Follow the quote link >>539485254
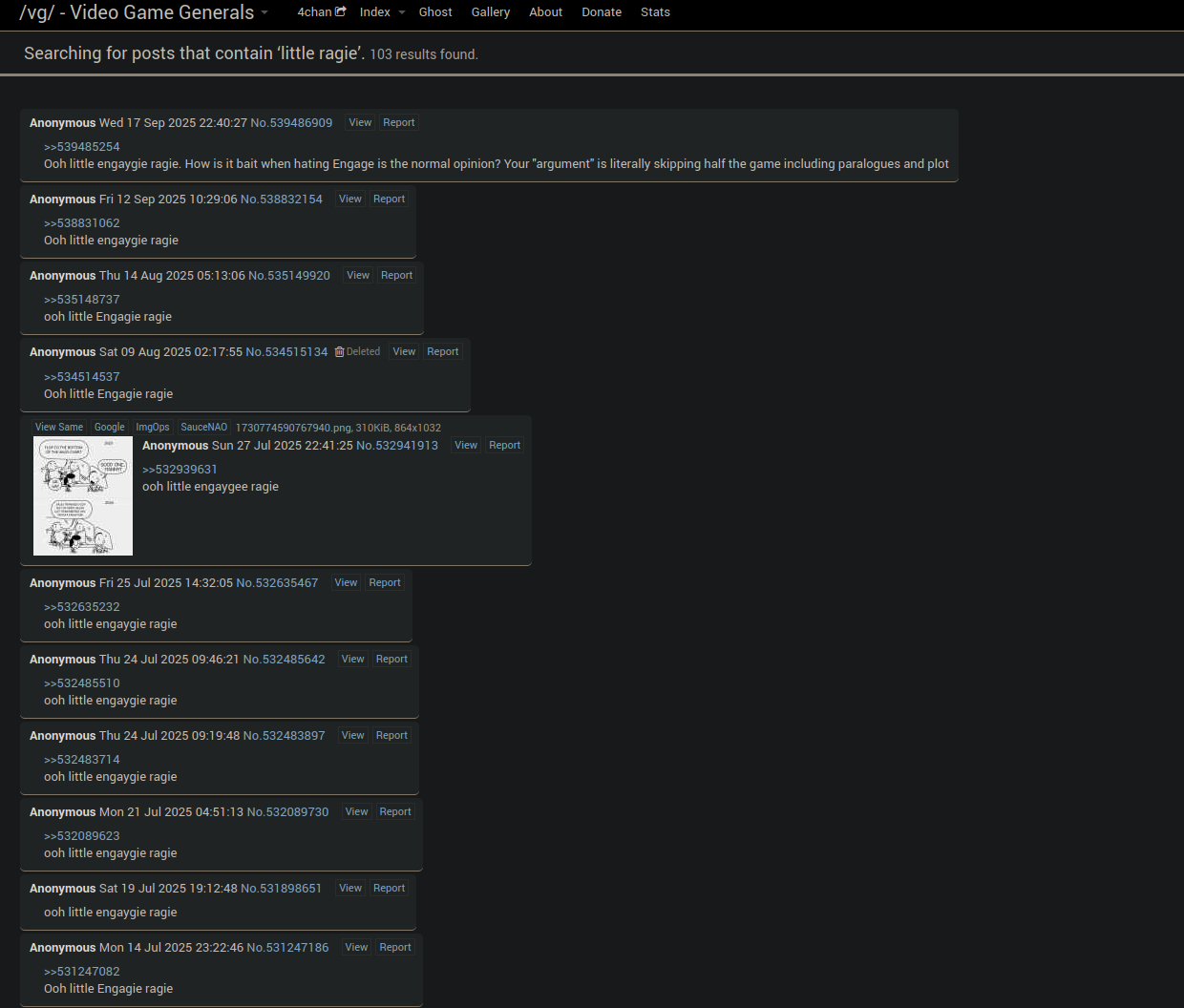Viewport: 1184px width, 1008px height. (x=82, y=147)
